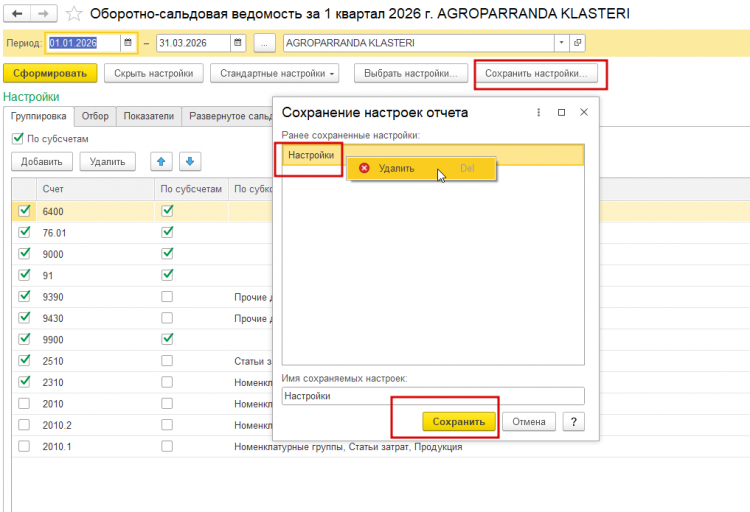Uncheck the inclusion checkbox for account 6400
Viewport: 750px width, 512px height.
click(24, 211)
